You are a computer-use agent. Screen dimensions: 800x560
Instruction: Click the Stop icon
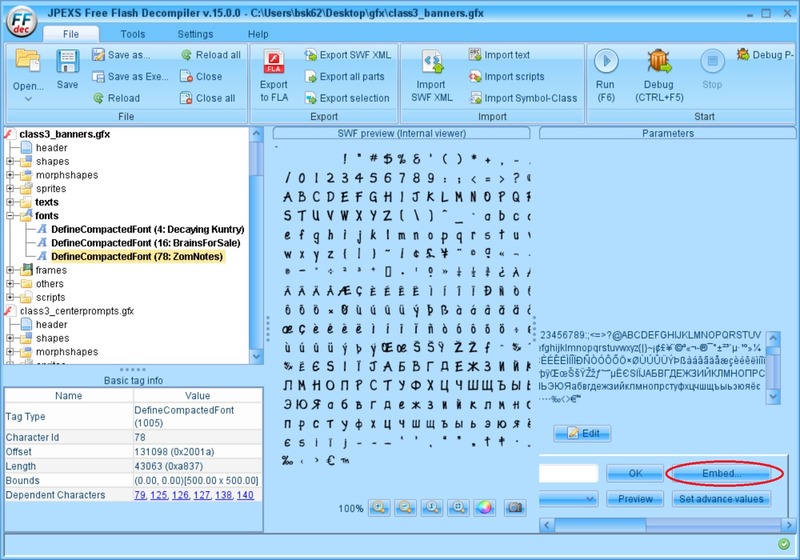tap(712, 61)
